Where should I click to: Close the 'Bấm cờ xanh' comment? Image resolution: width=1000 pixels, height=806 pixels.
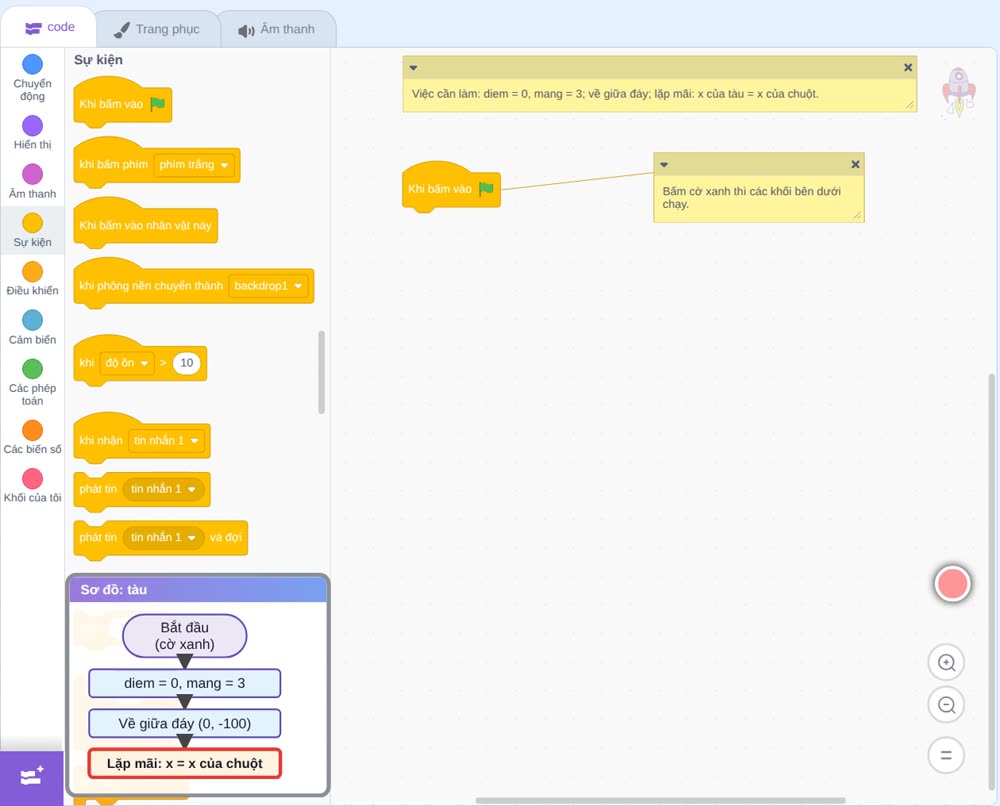pos(855,165)
